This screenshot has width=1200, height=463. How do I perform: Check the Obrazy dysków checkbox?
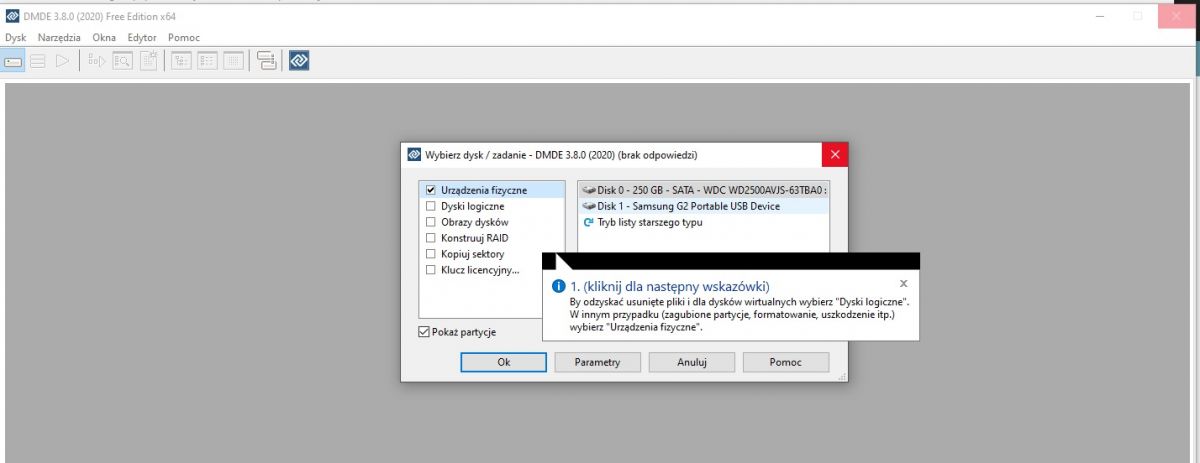(x=431, y=222)
